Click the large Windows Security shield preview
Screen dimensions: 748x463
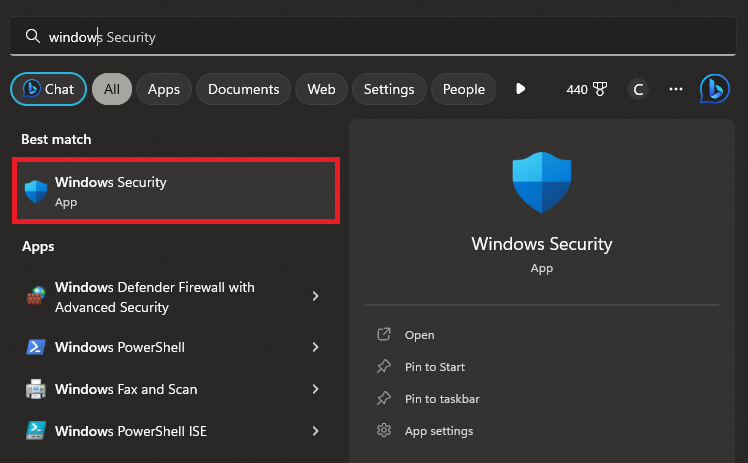(541, 183)
